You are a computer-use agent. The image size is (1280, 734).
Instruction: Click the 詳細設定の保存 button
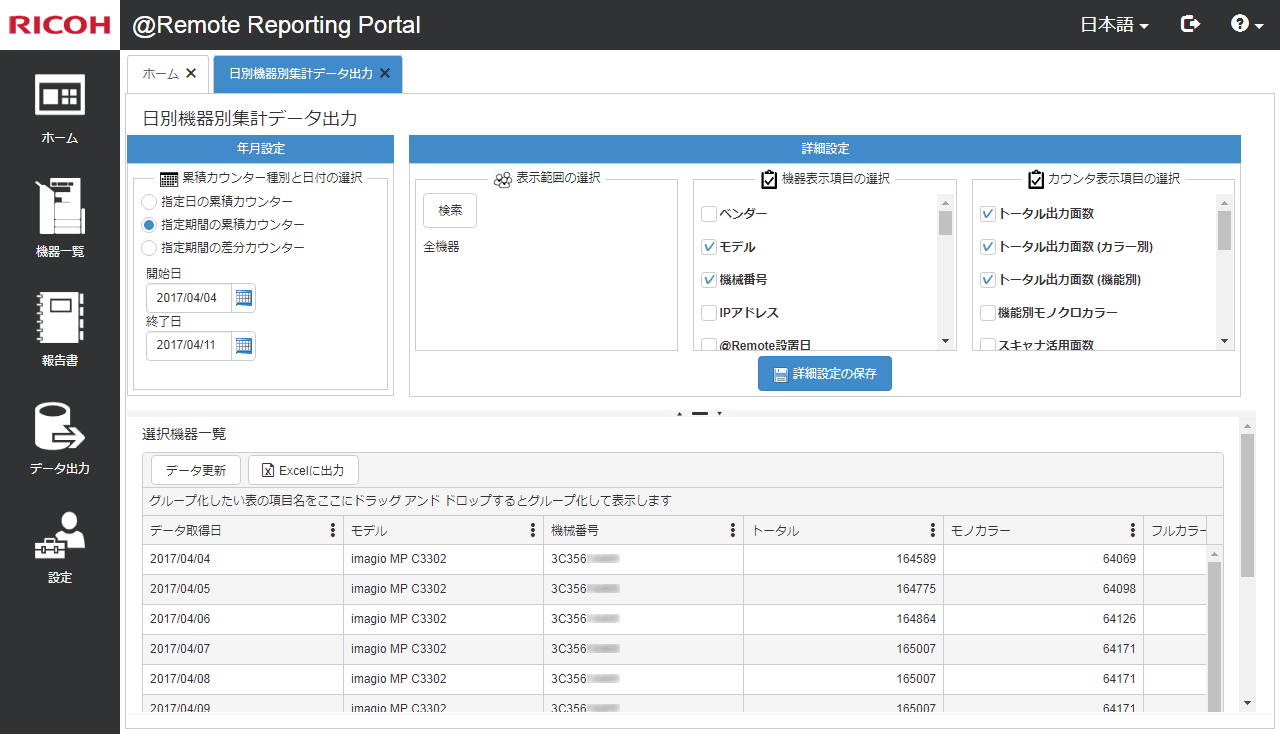824,374
